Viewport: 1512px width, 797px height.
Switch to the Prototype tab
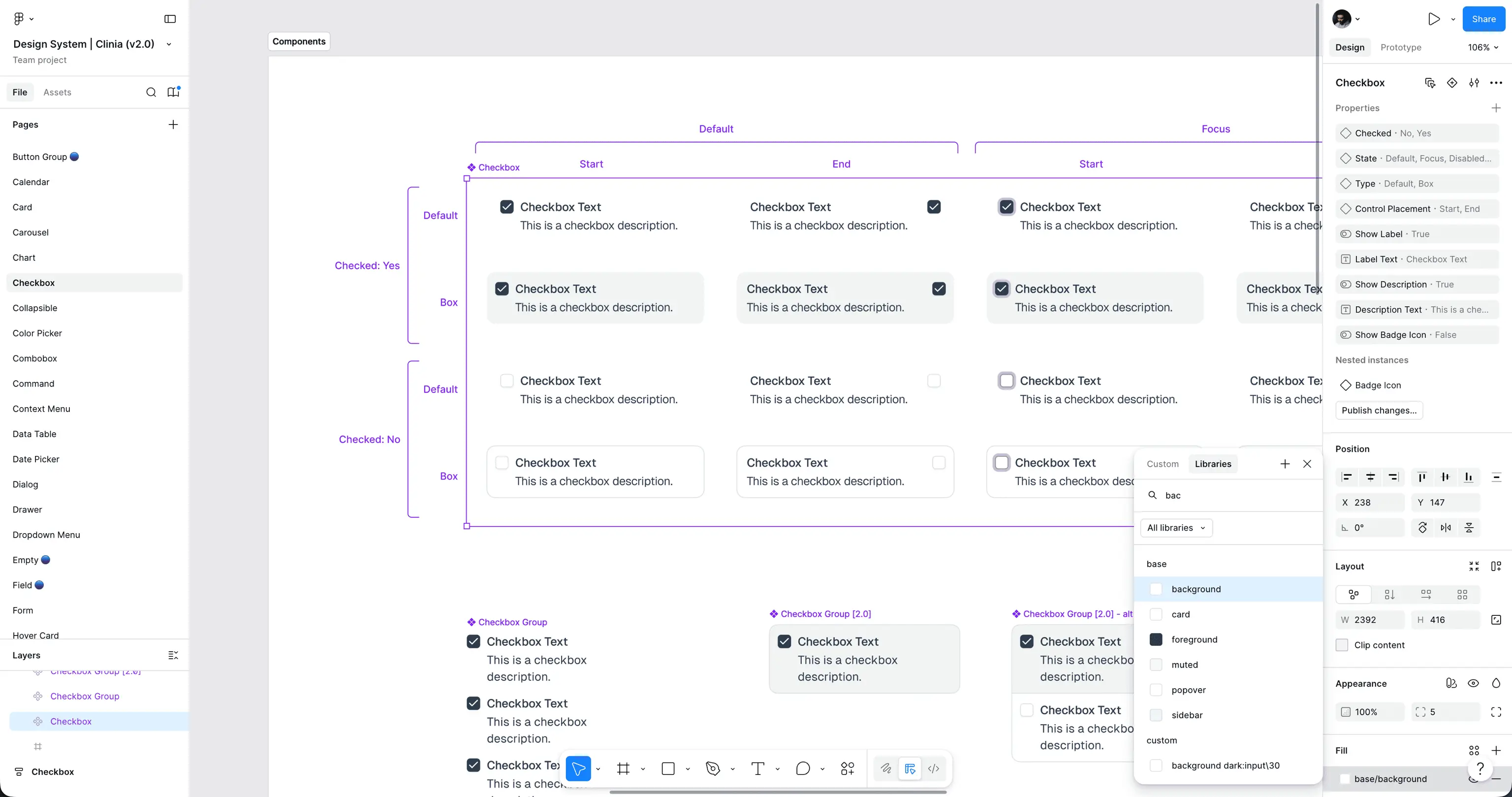1401,48
